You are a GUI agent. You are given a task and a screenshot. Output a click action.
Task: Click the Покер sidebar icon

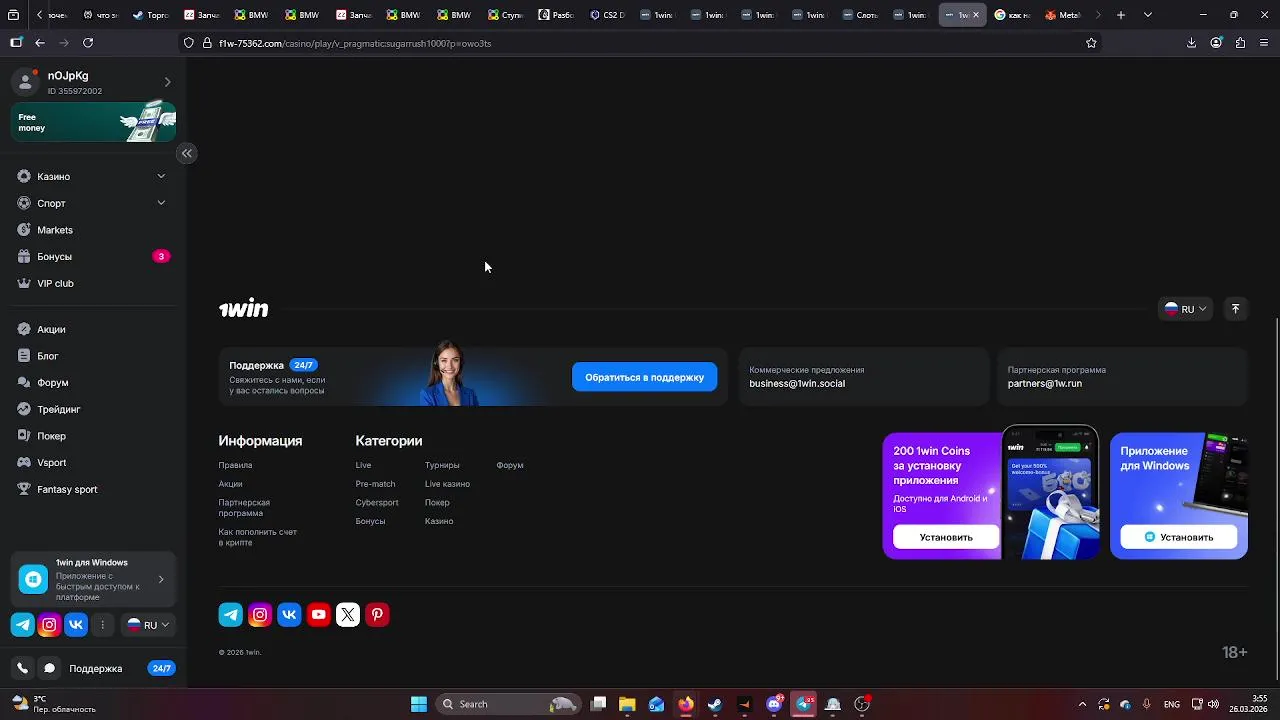[25, 436]
